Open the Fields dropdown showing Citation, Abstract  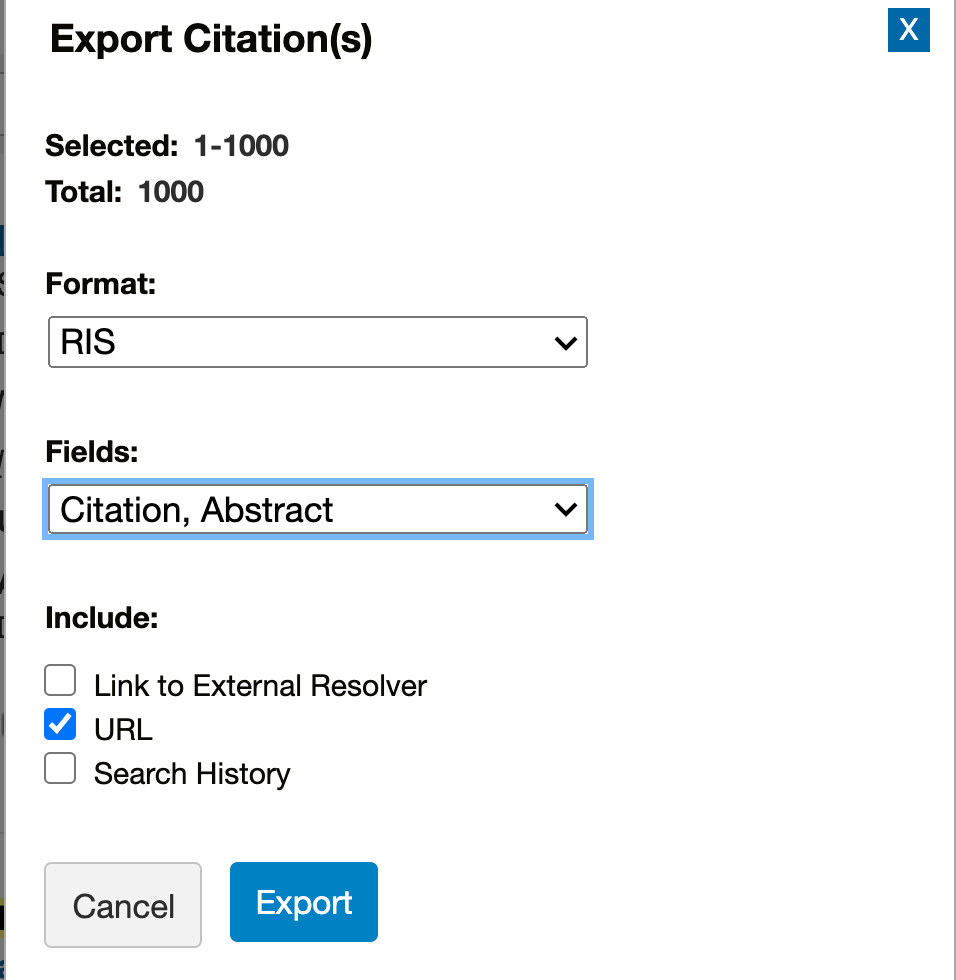317,509
